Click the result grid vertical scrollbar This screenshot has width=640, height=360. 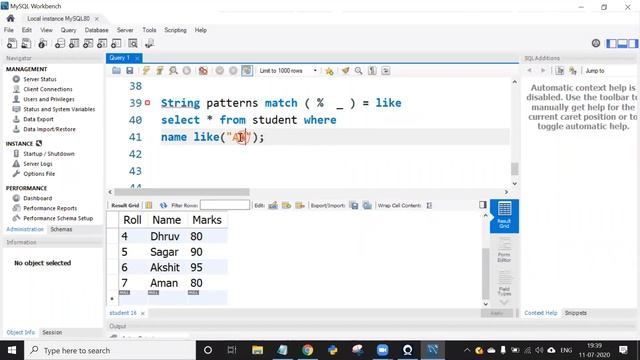coord(485,273)
